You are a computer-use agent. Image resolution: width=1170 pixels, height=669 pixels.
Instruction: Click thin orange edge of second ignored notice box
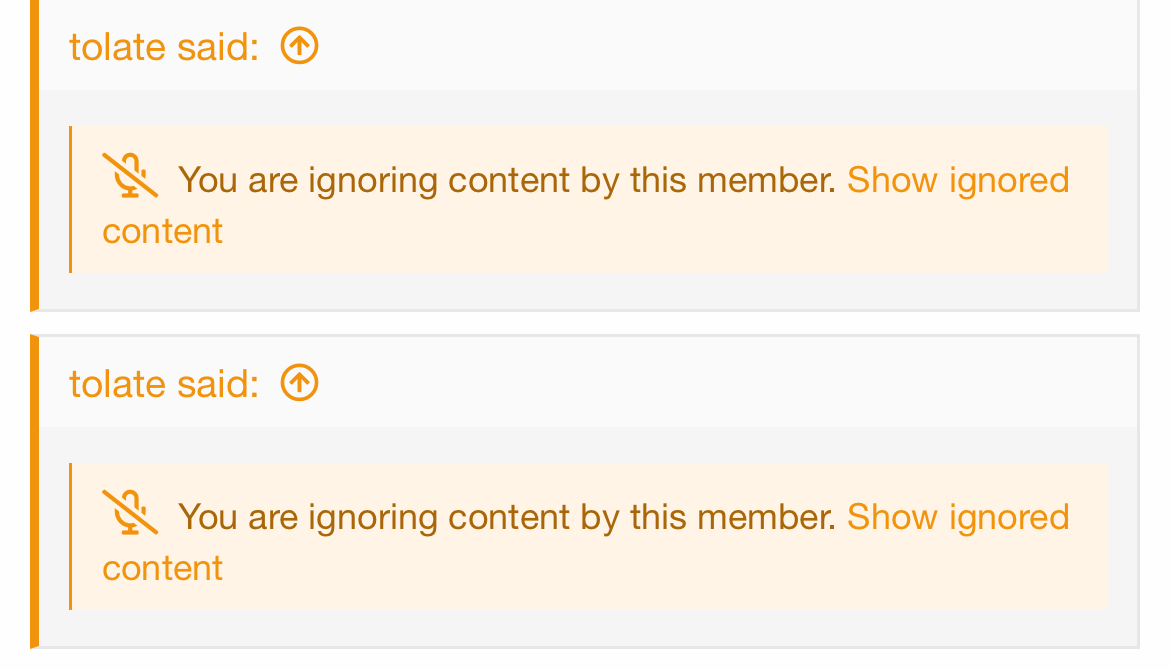[x=70, y=536]
